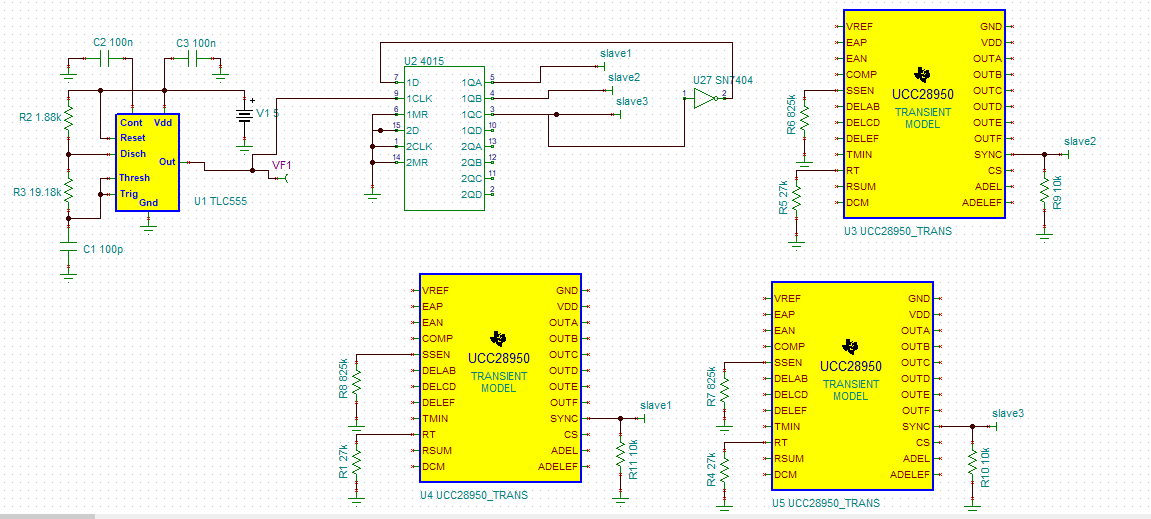Select resistor R7 825k
This screenshot has width=1151, height=519.
click(x=725, y=389)
